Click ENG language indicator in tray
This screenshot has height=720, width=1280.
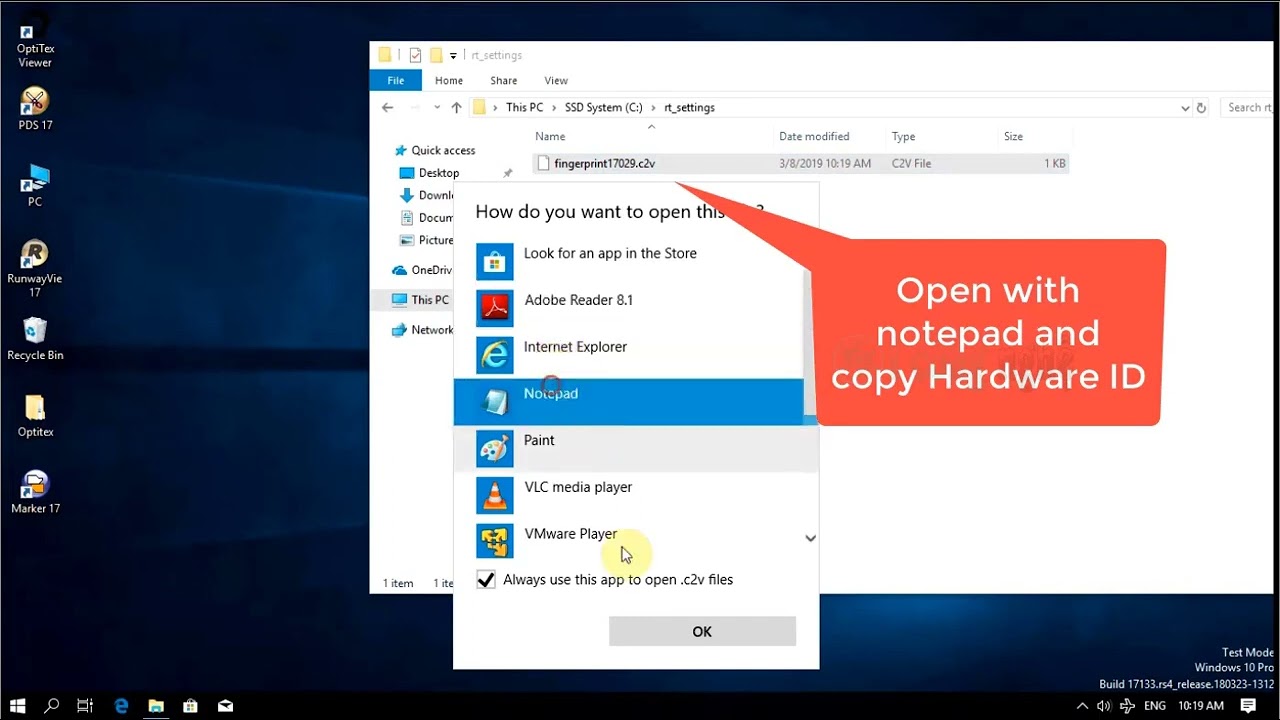coord(1155,706)
